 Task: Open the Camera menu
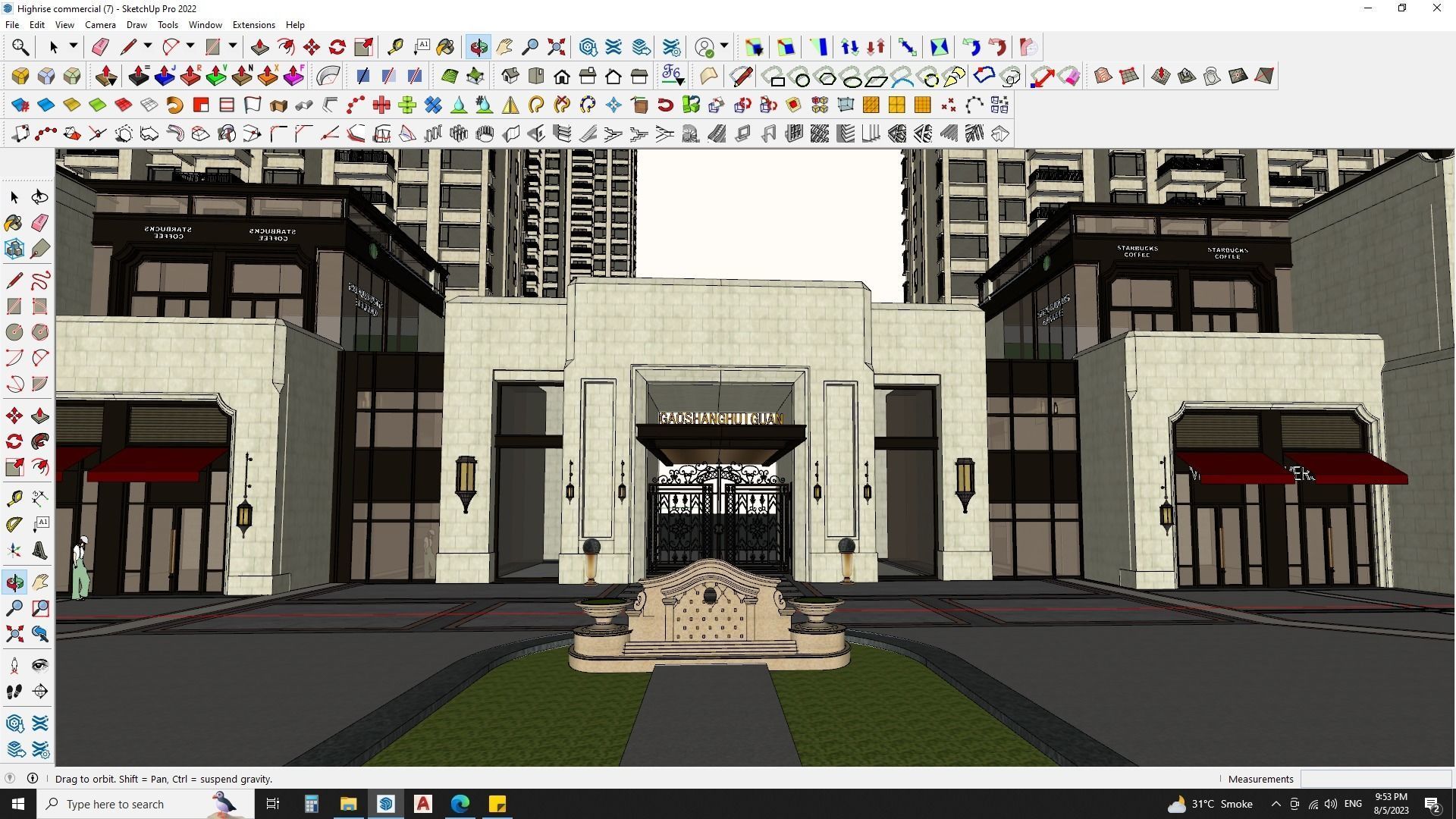pyautogui.click(x=100, y=25)
